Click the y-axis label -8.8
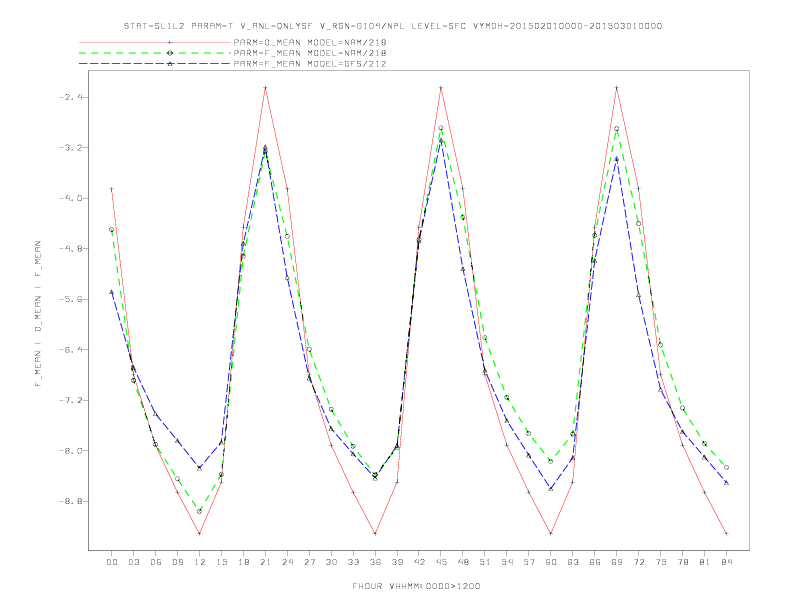The image size is (792, 612). coord(70,501)
